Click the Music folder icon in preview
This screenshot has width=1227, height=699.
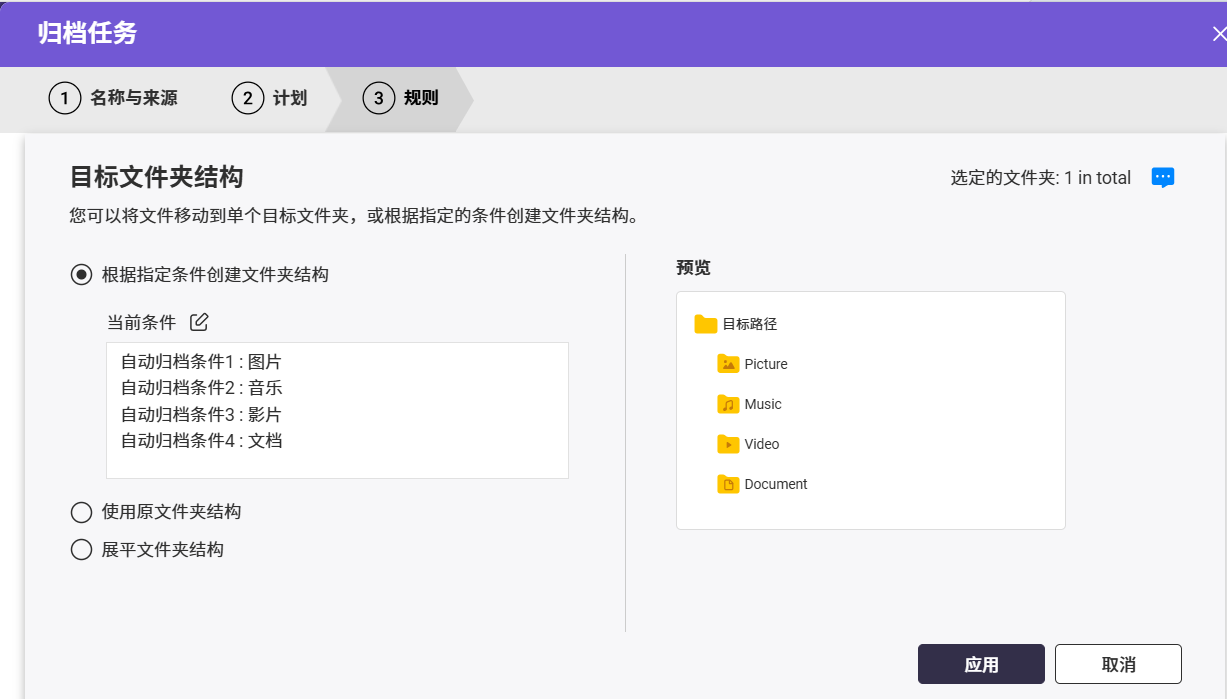[728, 404]
